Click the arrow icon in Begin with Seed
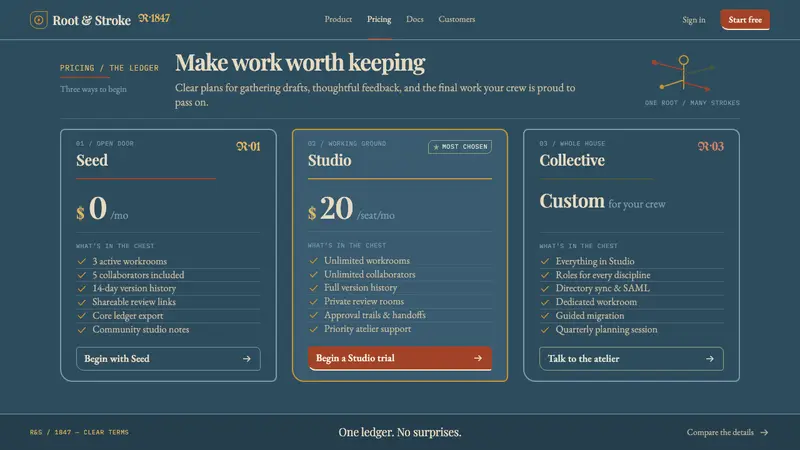Screen dimensions: 800x450 (x=247, y=359)
